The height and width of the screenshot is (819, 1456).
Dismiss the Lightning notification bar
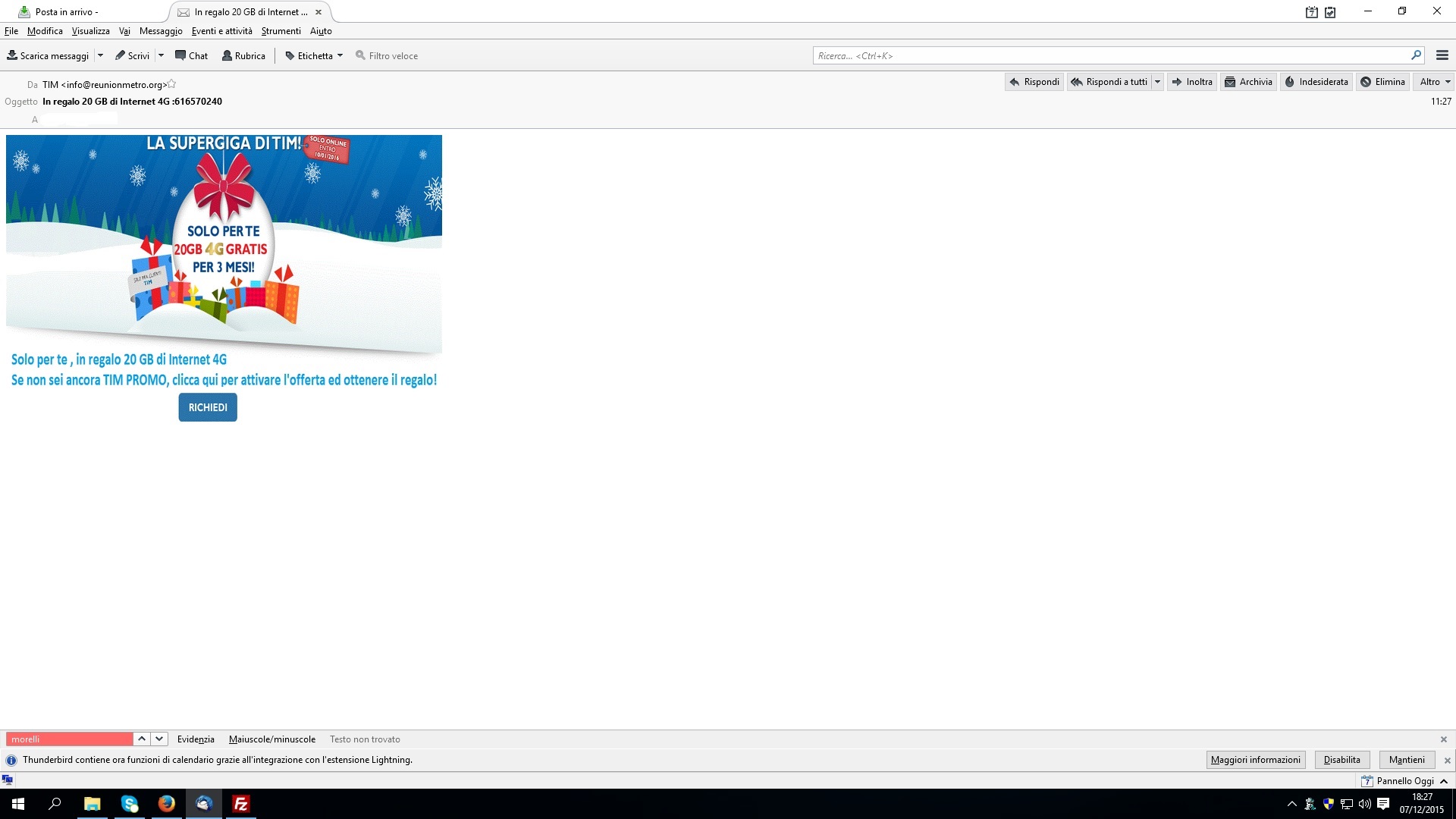(1447, 761)
